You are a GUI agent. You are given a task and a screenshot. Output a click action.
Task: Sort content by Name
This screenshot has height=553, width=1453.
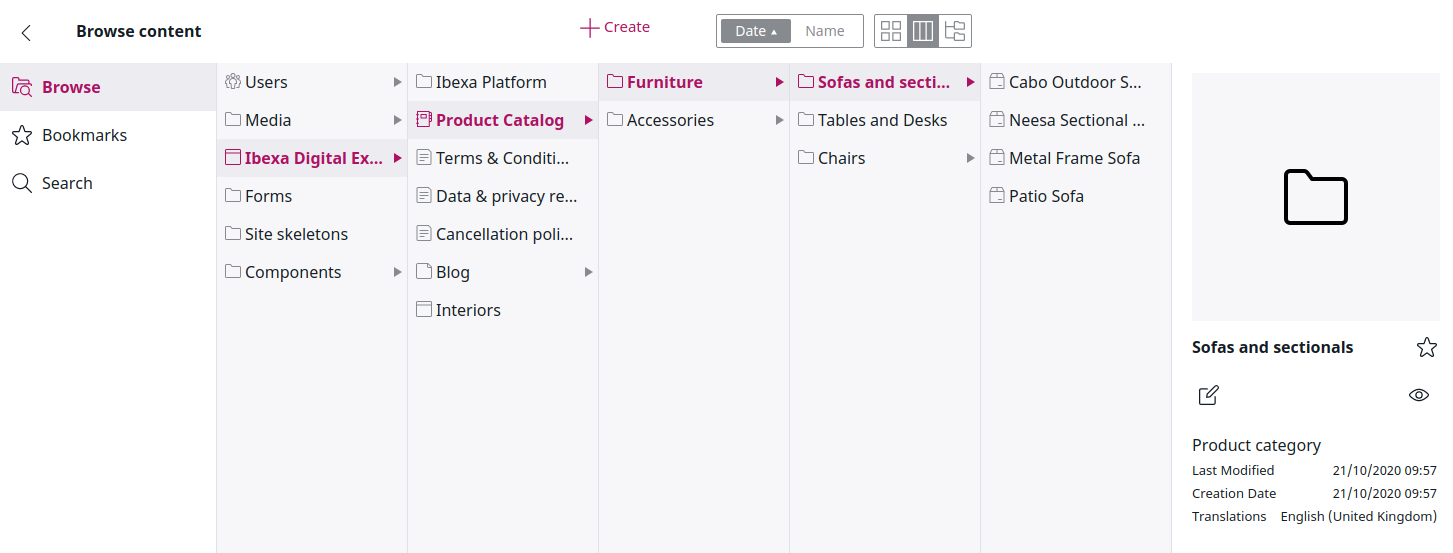coord(825,31)
